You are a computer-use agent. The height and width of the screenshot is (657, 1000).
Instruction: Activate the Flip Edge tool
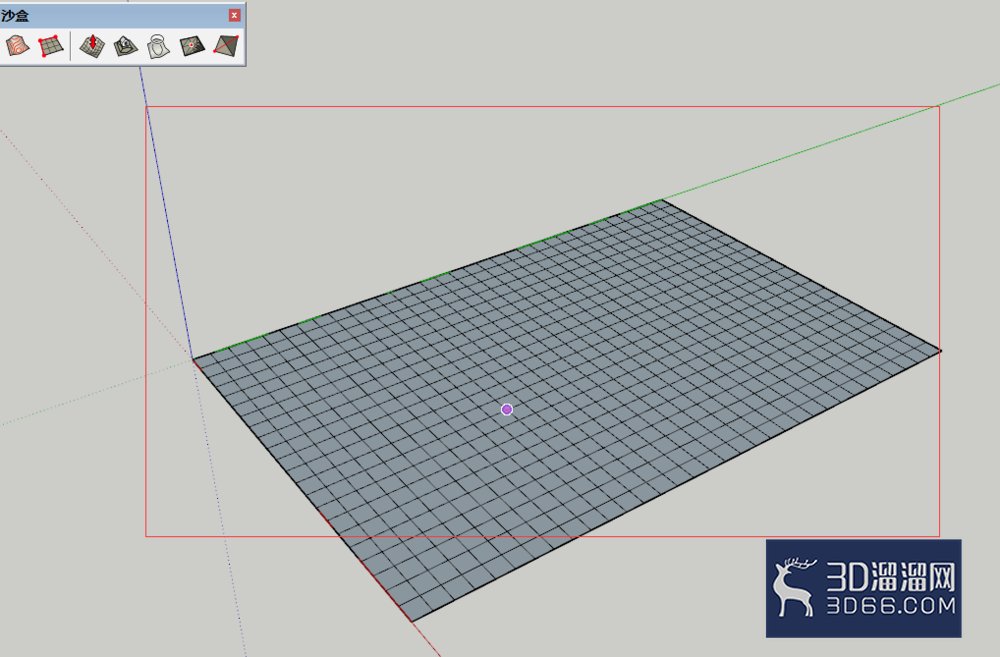226,46
